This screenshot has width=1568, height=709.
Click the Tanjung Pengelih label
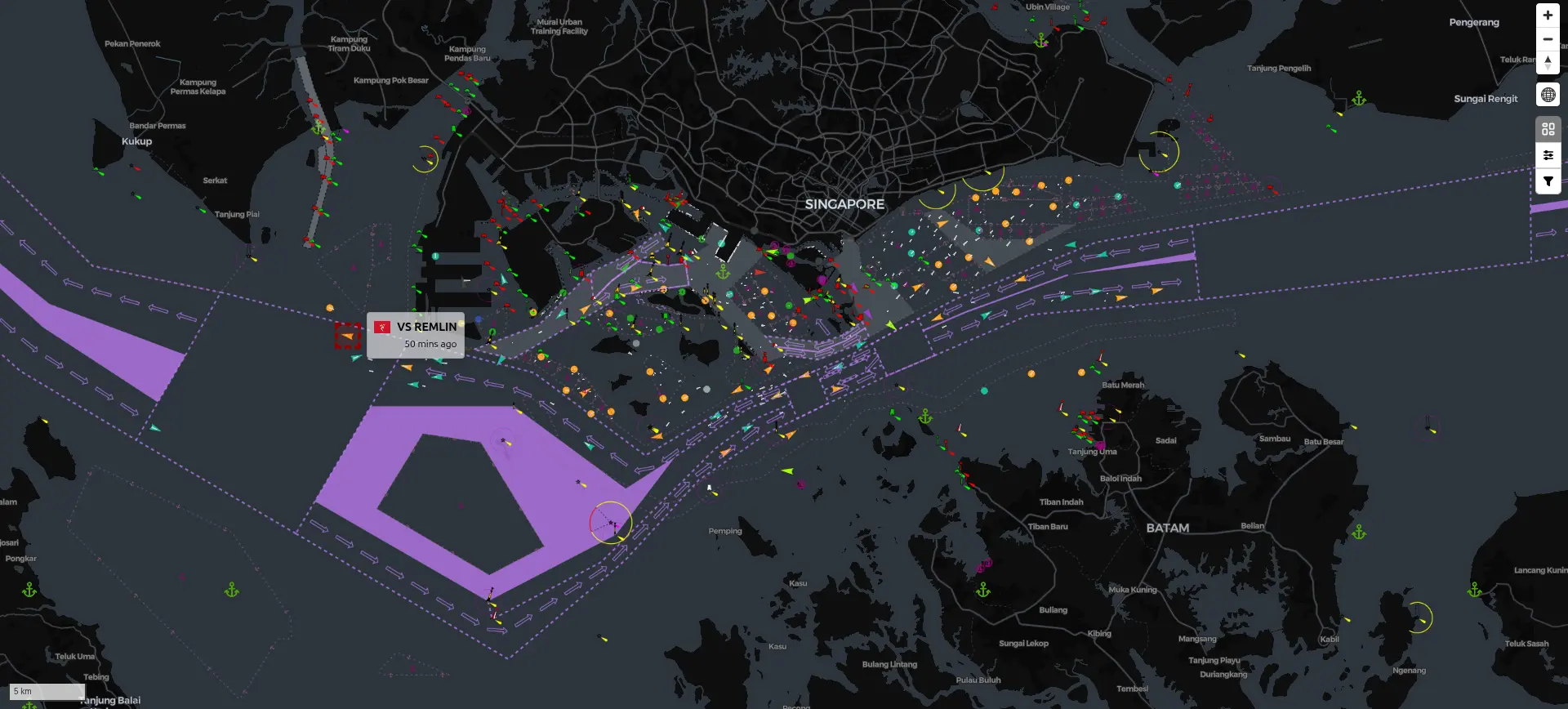1279,69
